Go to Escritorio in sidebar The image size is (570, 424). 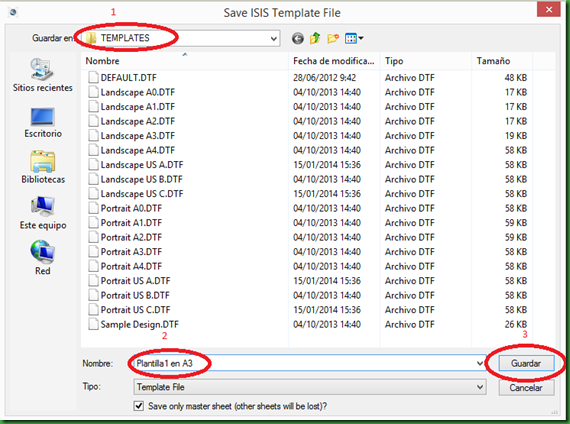pos(43,123)
